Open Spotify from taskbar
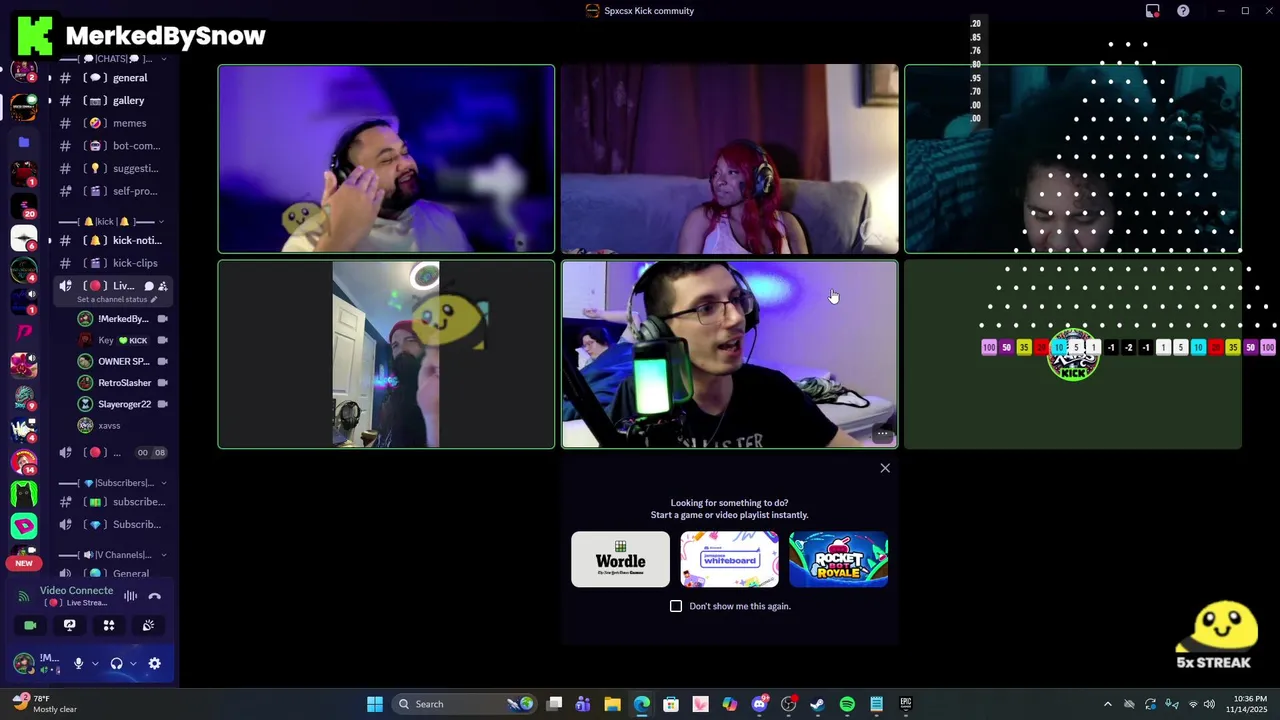Screen dimensions: 1280x720 (x=847, y=704)
